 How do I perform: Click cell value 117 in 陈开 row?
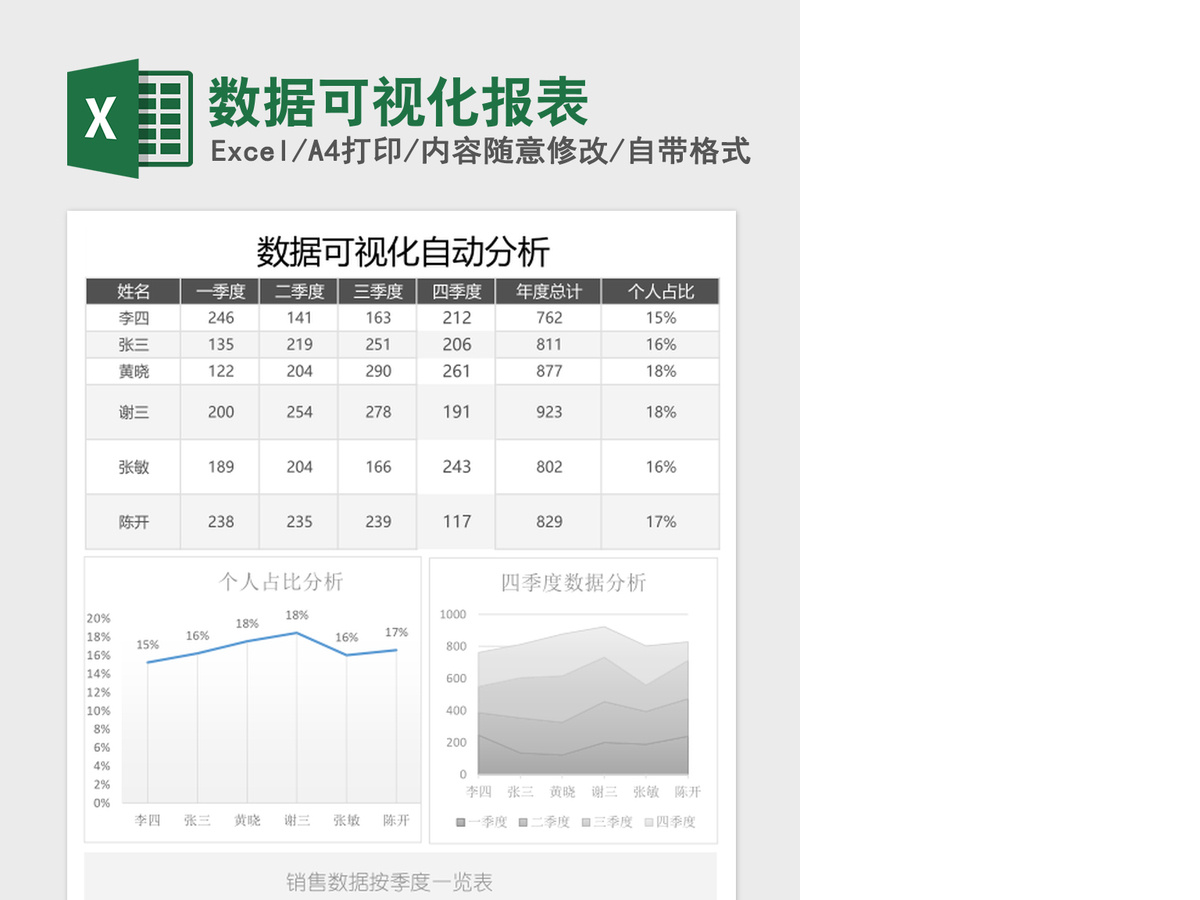456,522
